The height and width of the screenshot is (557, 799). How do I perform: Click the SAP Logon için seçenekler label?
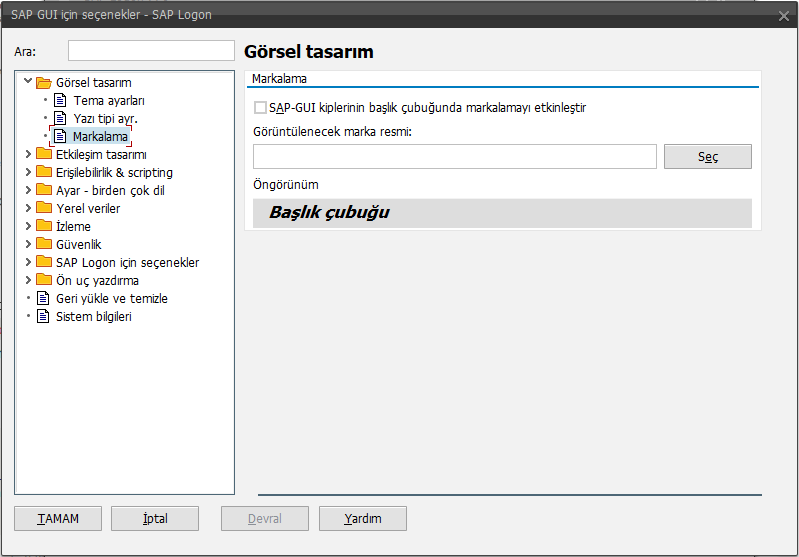pos(127,262)
